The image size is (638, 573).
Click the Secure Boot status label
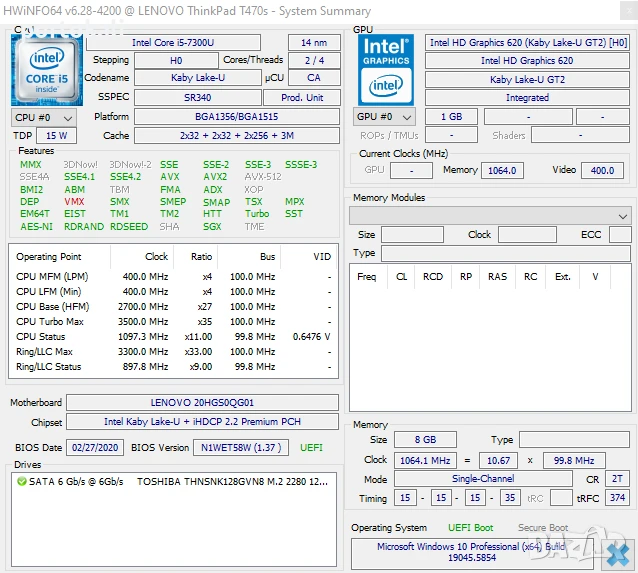pos(542,527)
